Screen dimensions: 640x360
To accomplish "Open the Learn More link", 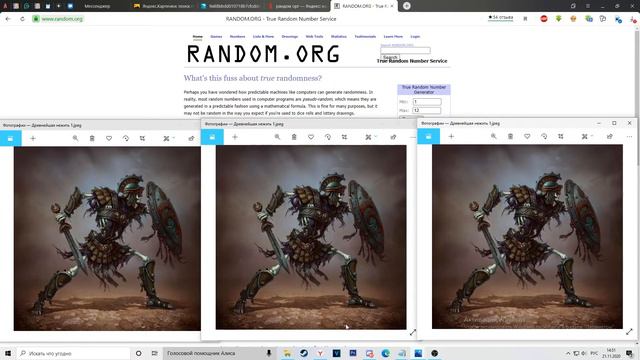I will (393, 37).
